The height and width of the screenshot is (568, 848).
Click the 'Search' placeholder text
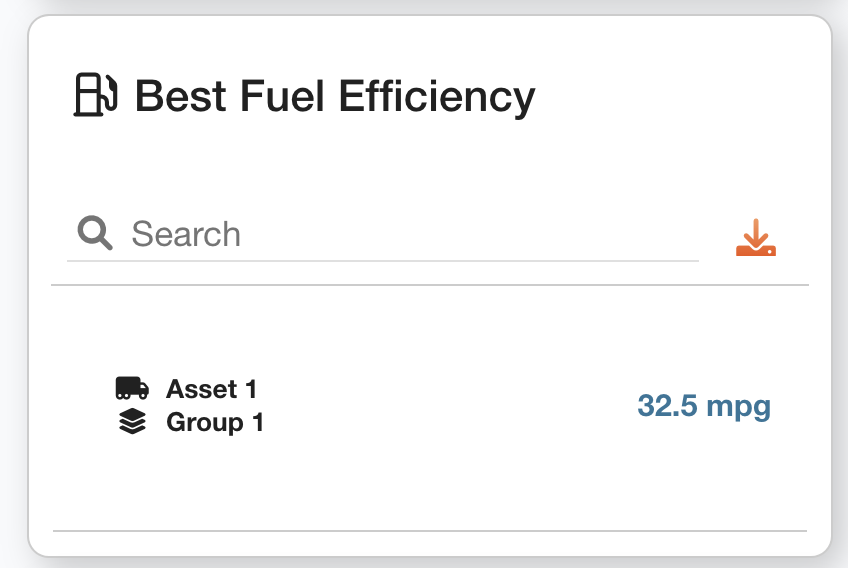click(186, 235)
